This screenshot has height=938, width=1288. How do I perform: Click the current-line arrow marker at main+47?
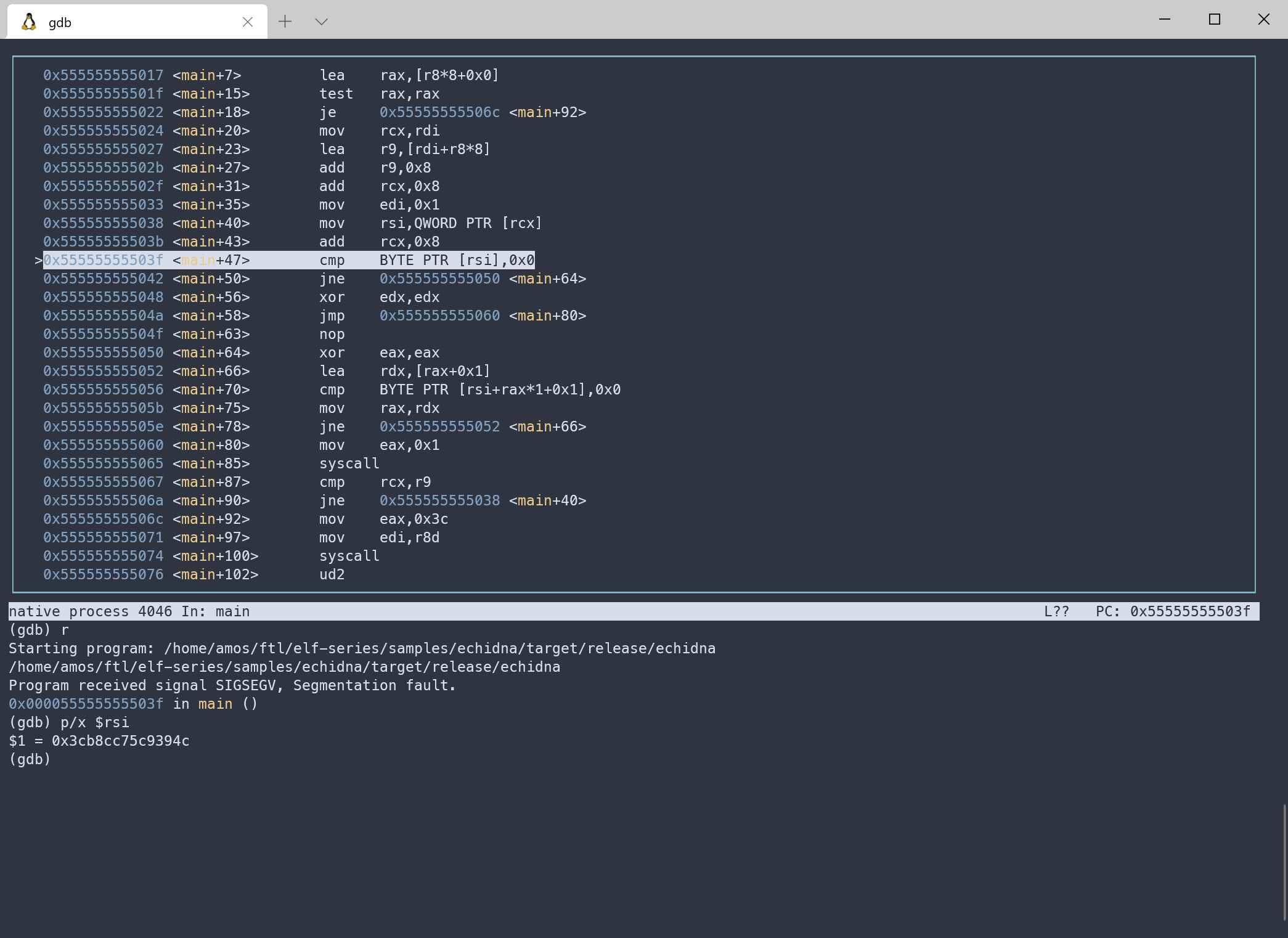tap(38, 260)
